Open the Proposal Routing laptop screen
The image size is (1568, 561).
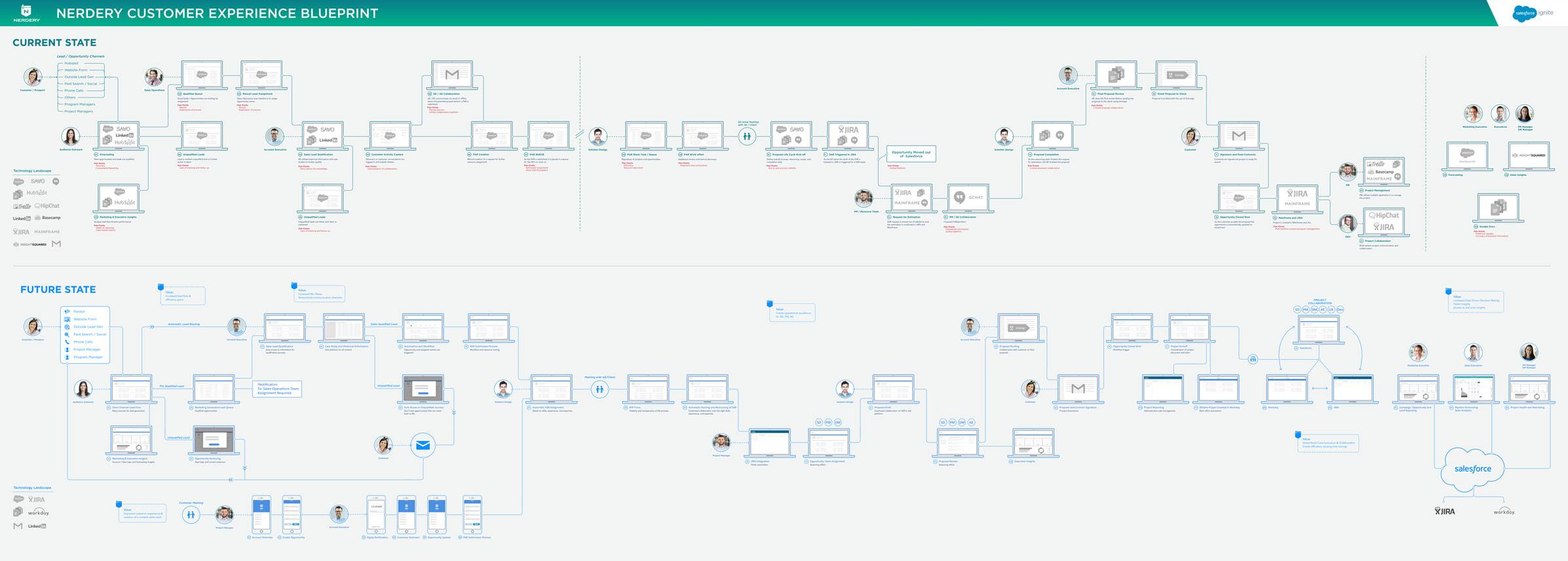point(1018,328)
